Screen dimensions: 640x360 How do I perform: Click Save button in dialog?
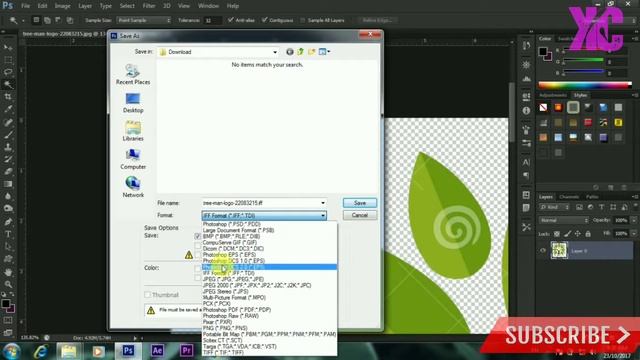tap(360, 203)
